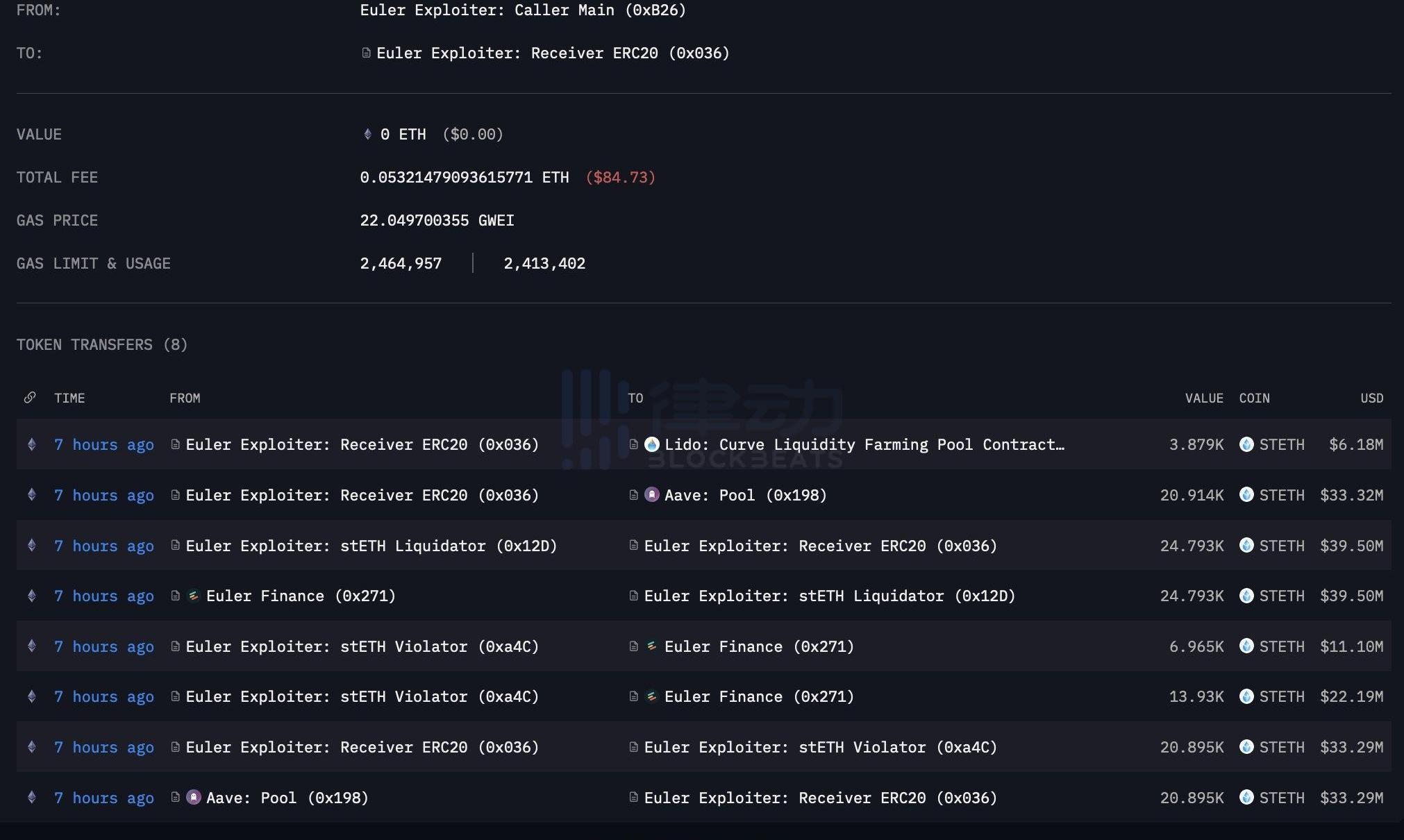
Task: Click the $22.19M USD cell
Action: pyautogui.click(x=1352, y=696)
